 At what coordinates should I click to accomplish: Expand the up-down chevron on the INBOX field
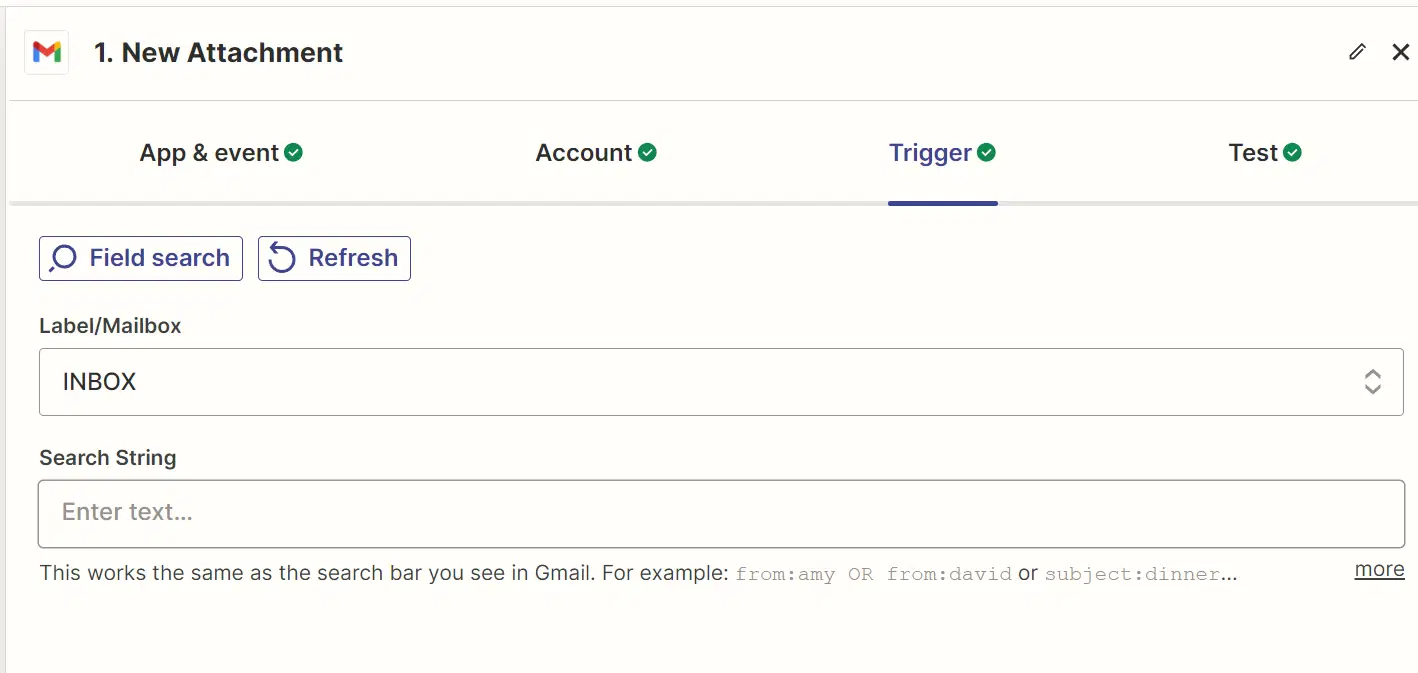1373,381
